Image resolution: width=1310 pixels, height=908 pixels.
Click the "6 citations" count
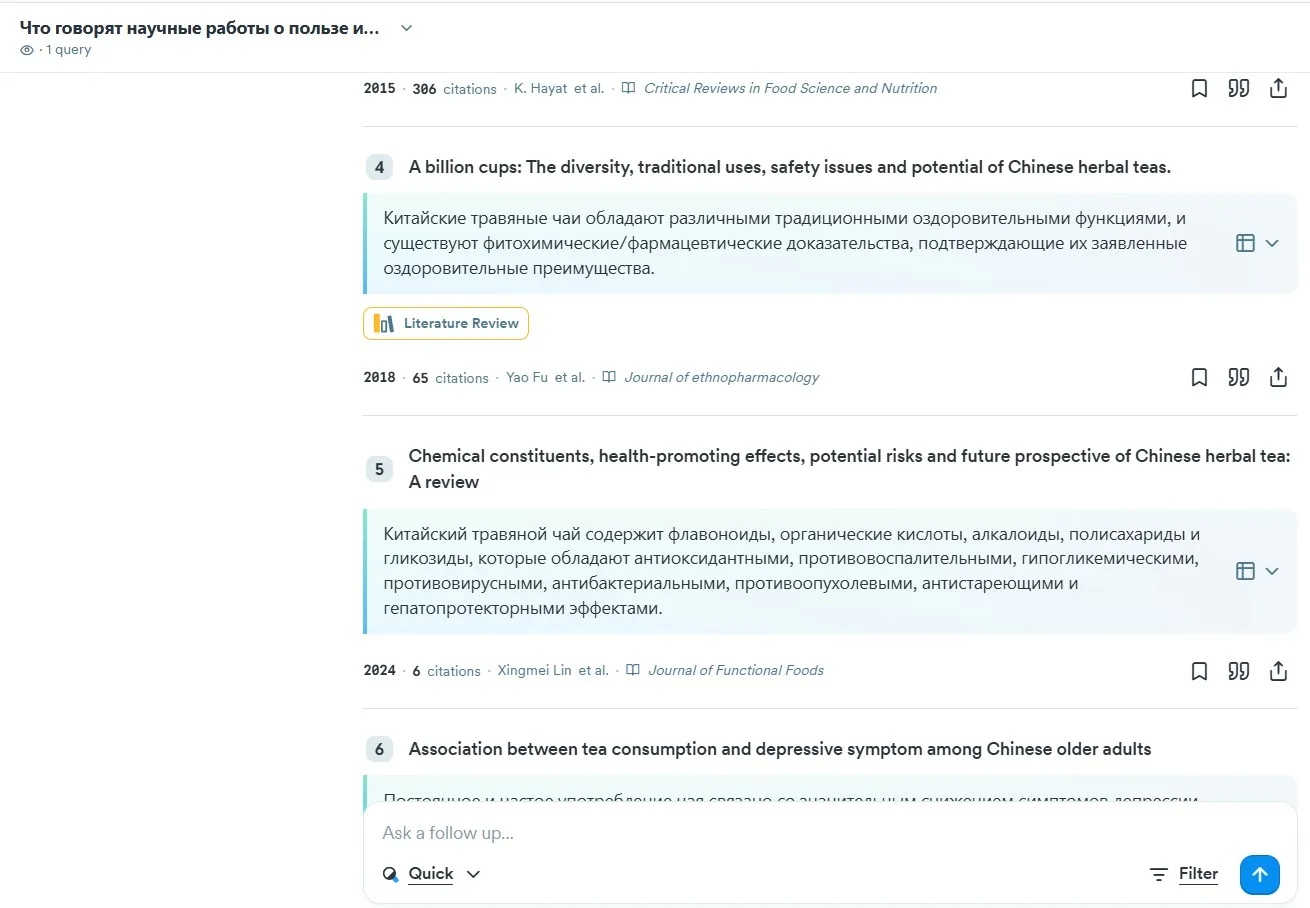[x=446, y=670]
